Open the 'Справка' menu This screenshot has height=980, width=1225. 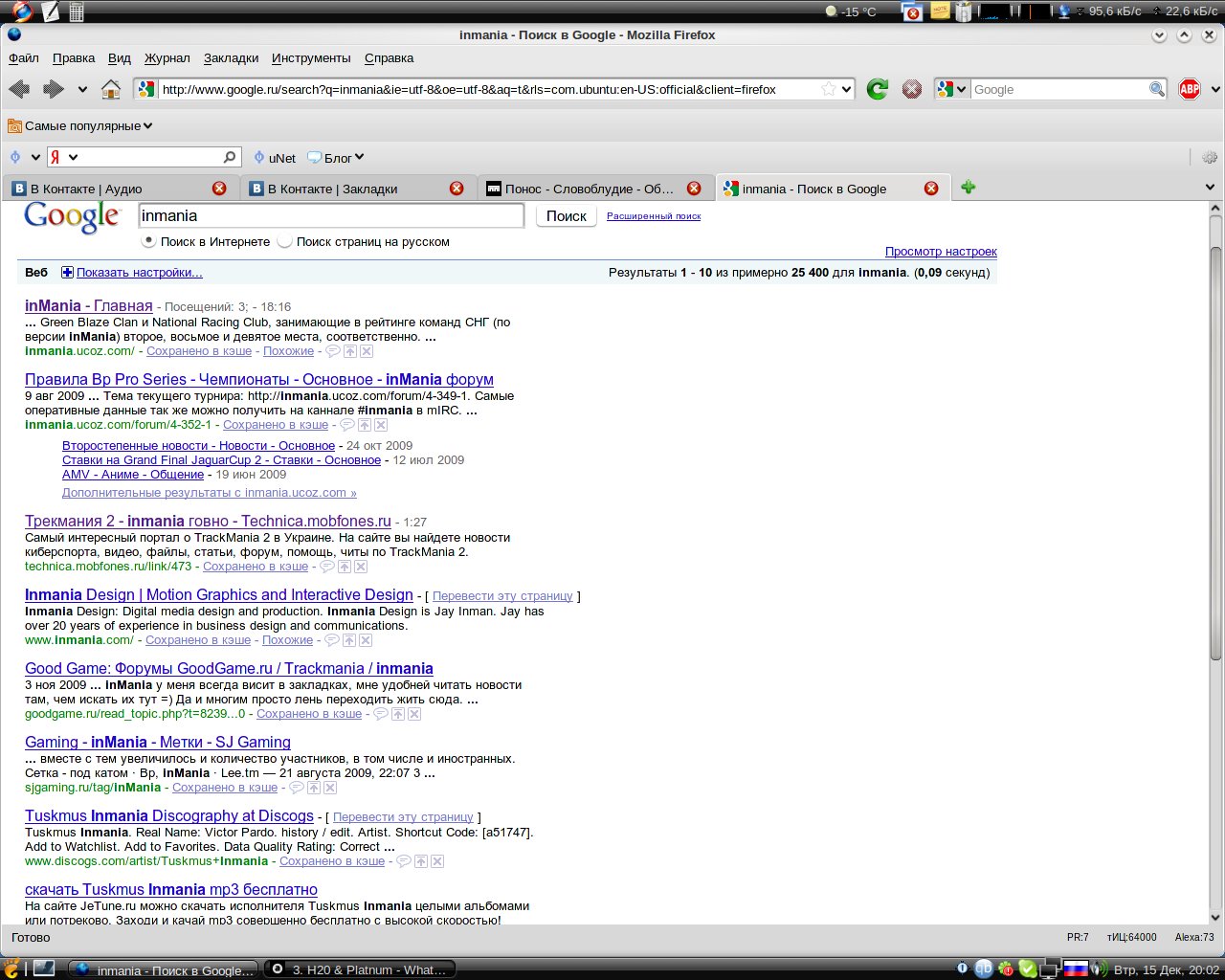click(x=390, y=57)
